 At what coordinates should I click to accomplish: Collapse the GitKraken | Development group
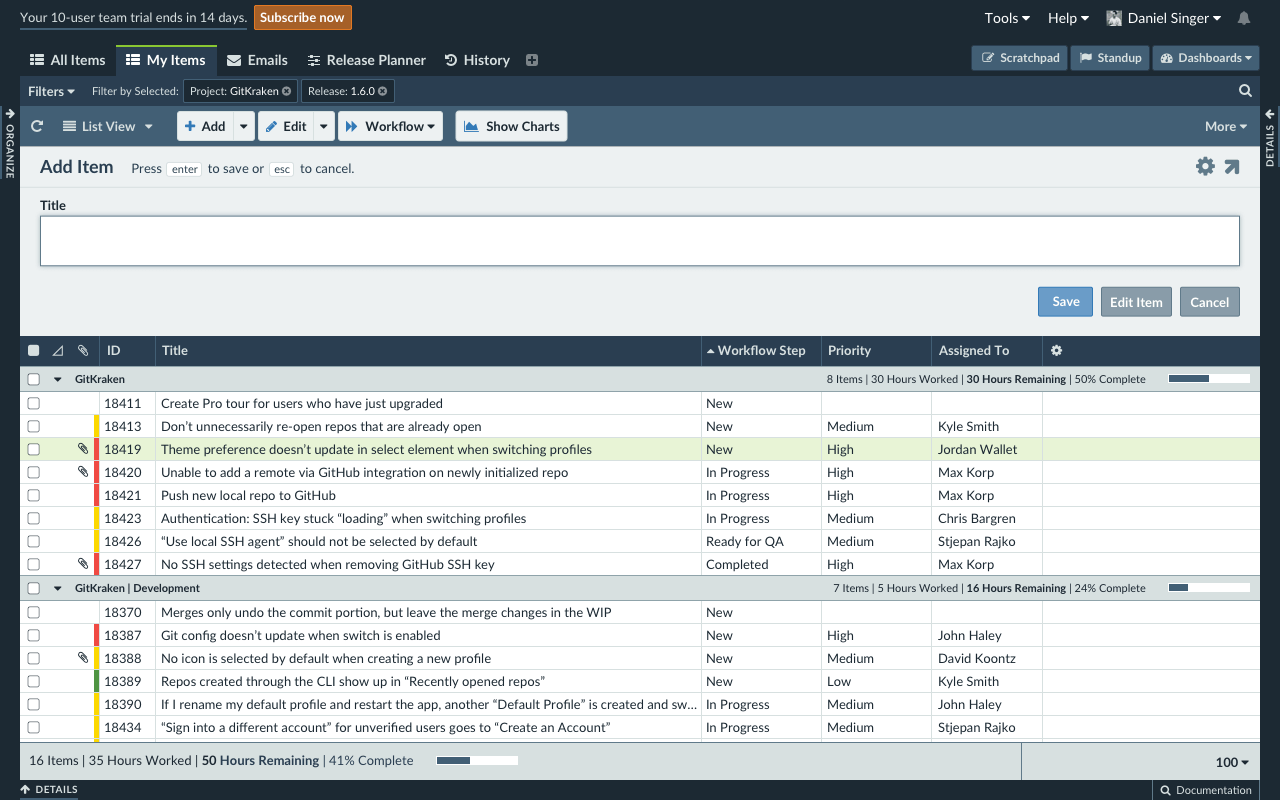[x=58, y=588]
